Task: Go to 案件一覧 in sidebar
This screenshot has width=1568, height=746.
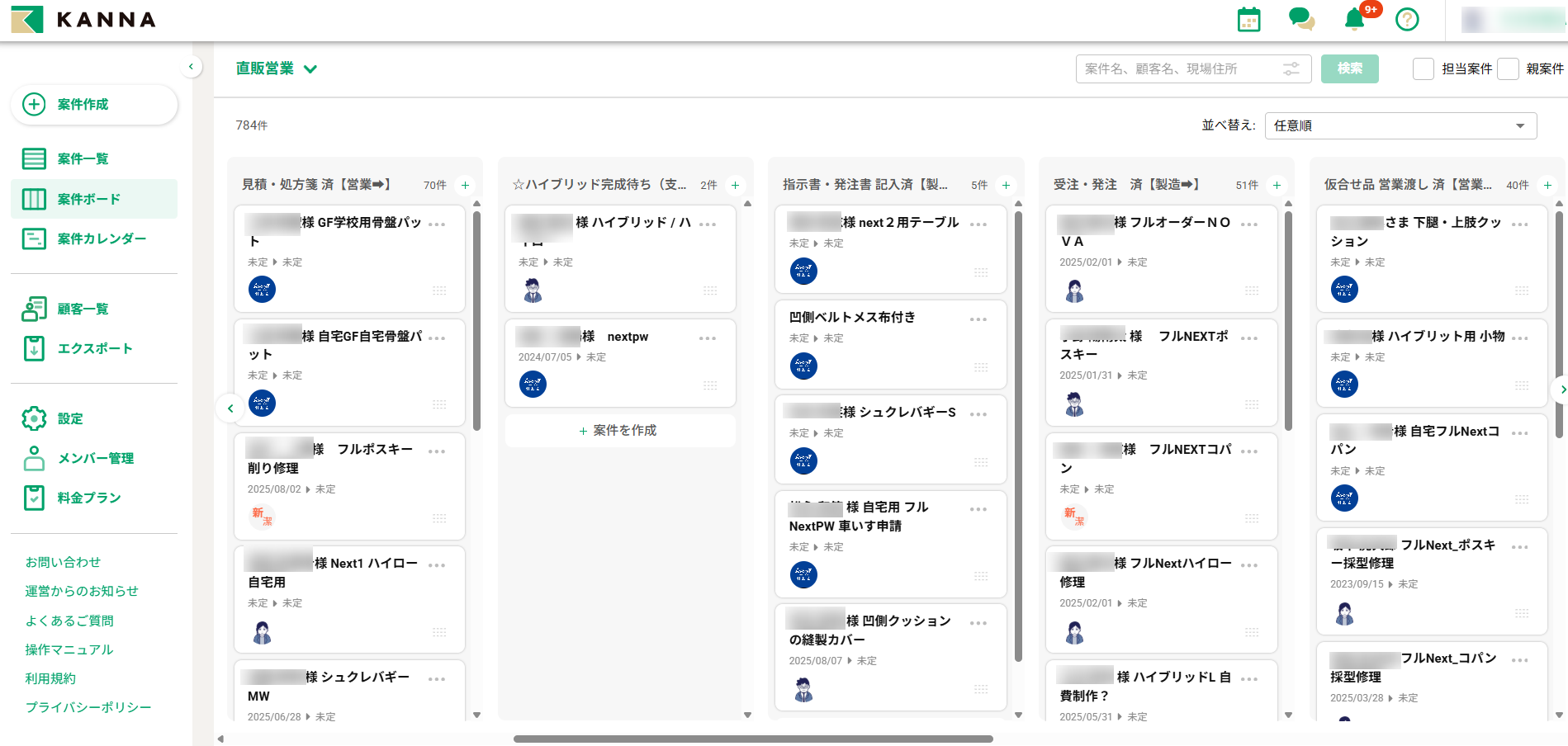Action: 83,158
